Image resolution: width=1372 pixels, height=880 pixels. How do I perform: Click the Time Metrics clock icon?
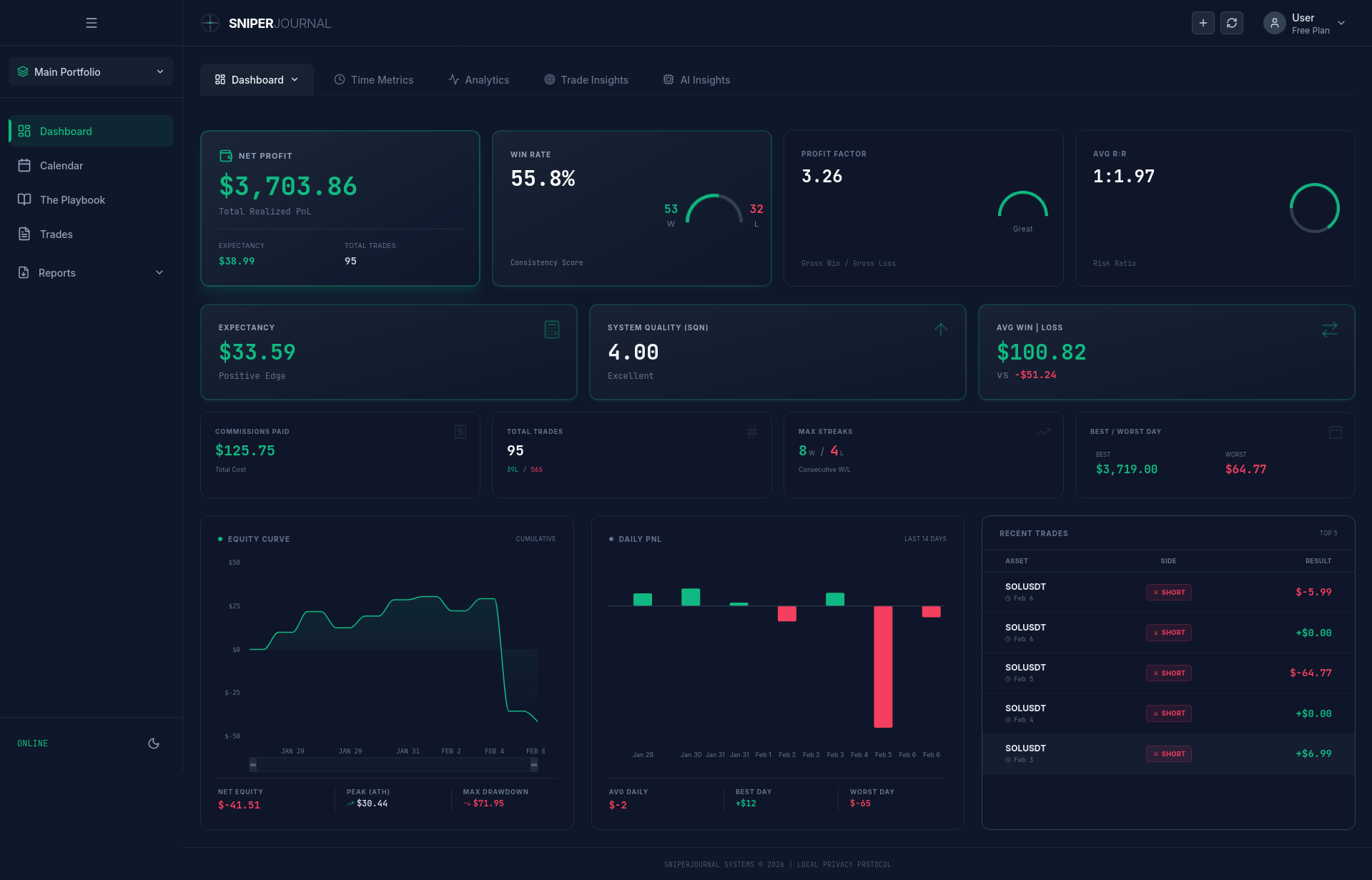click(340, 79)
